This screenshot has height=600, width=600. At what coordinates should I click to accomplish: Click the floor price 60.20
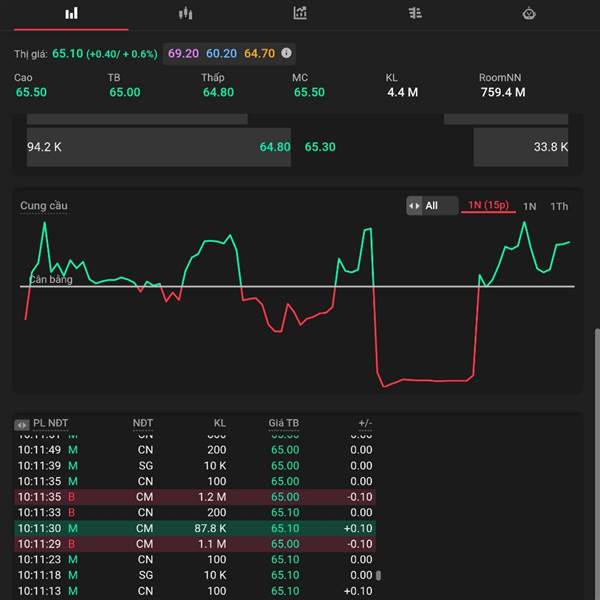point(221,53)
